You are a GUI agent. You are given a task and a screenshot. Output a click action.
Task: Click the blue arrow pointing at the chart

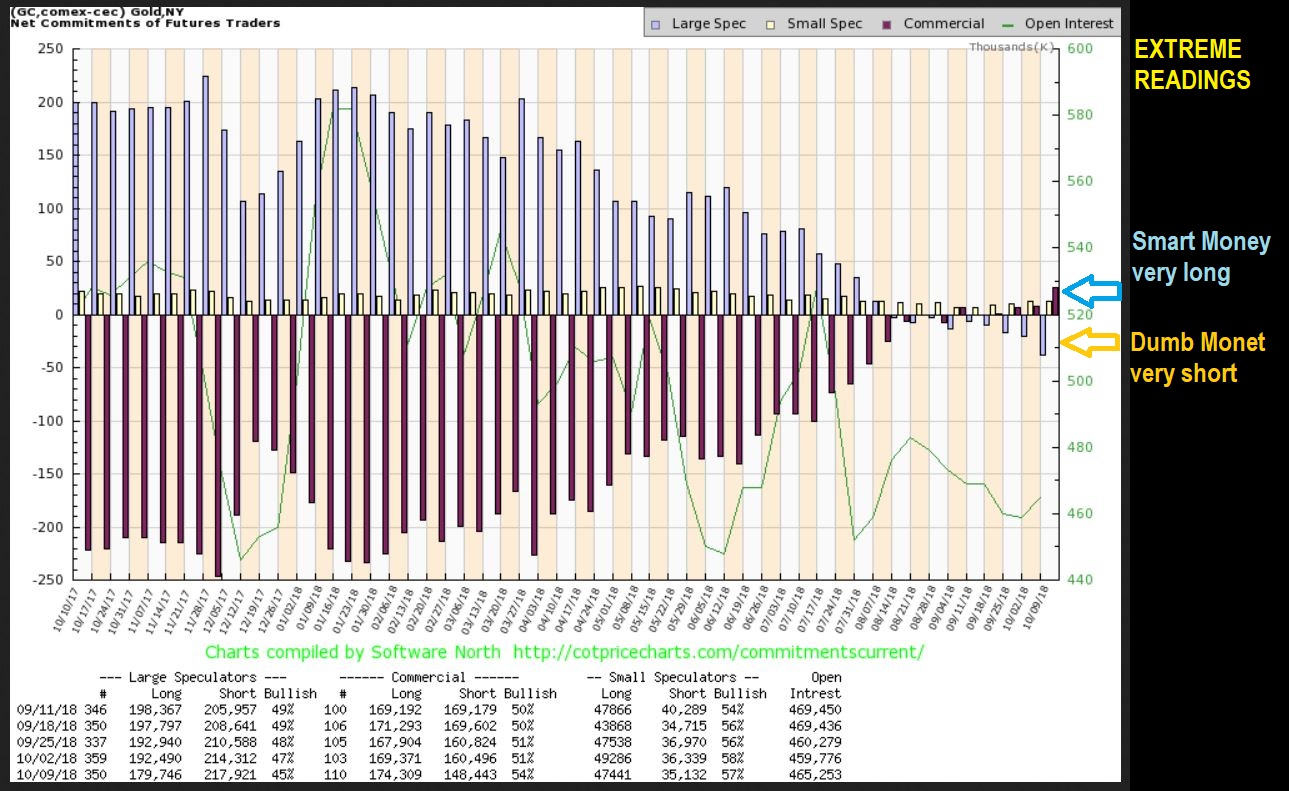coord(1091,291)
